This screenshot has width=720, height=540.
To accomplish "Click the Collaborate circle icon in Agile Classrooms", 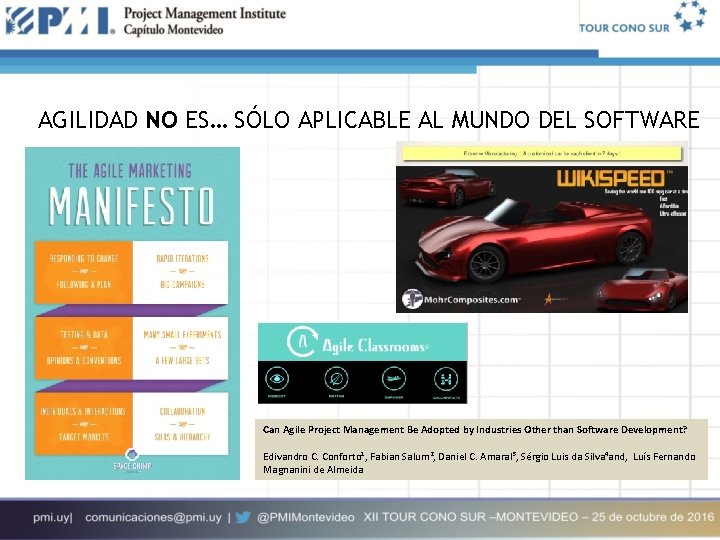I will [446, 379].
